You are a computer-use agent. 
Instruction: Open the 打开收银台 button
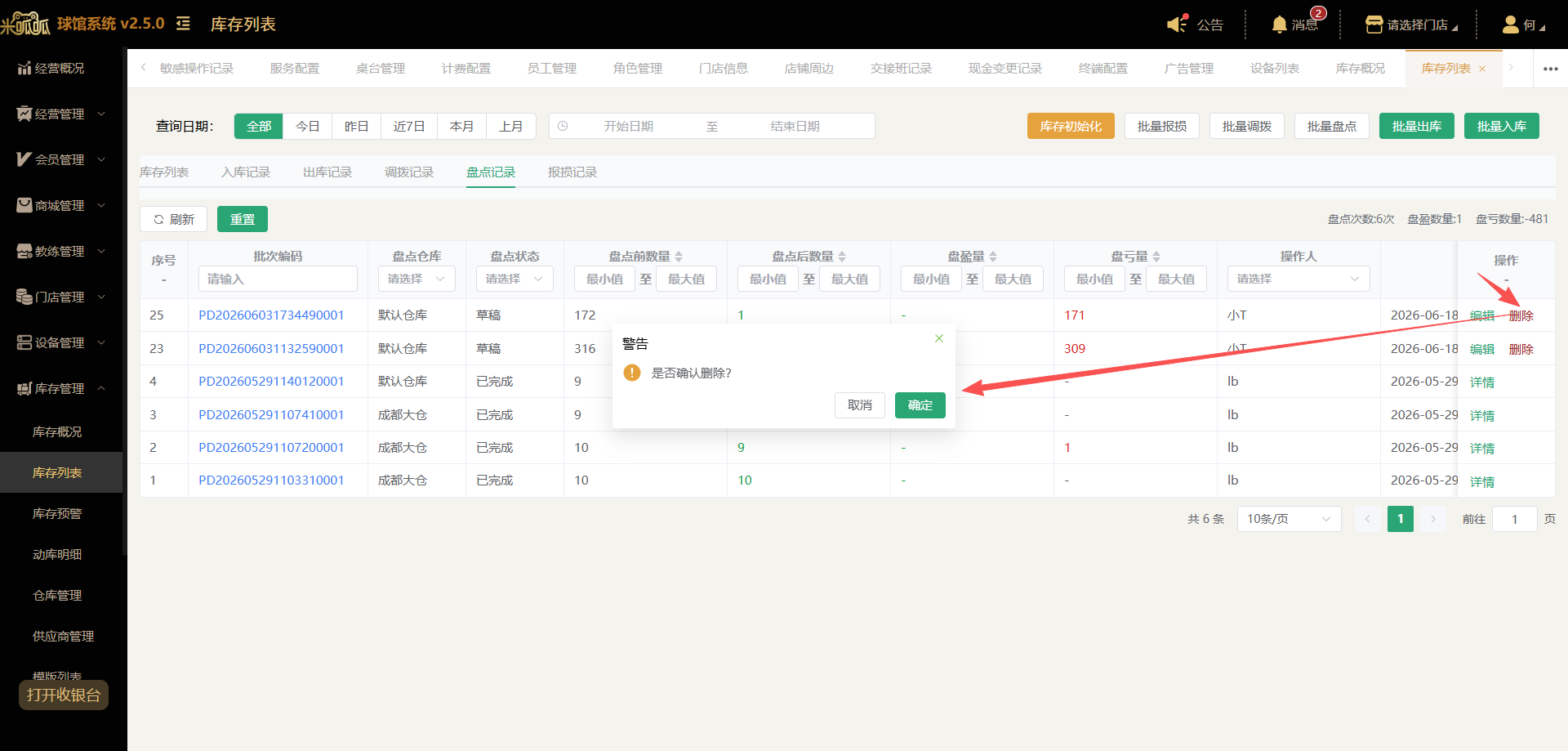point(64,695)
